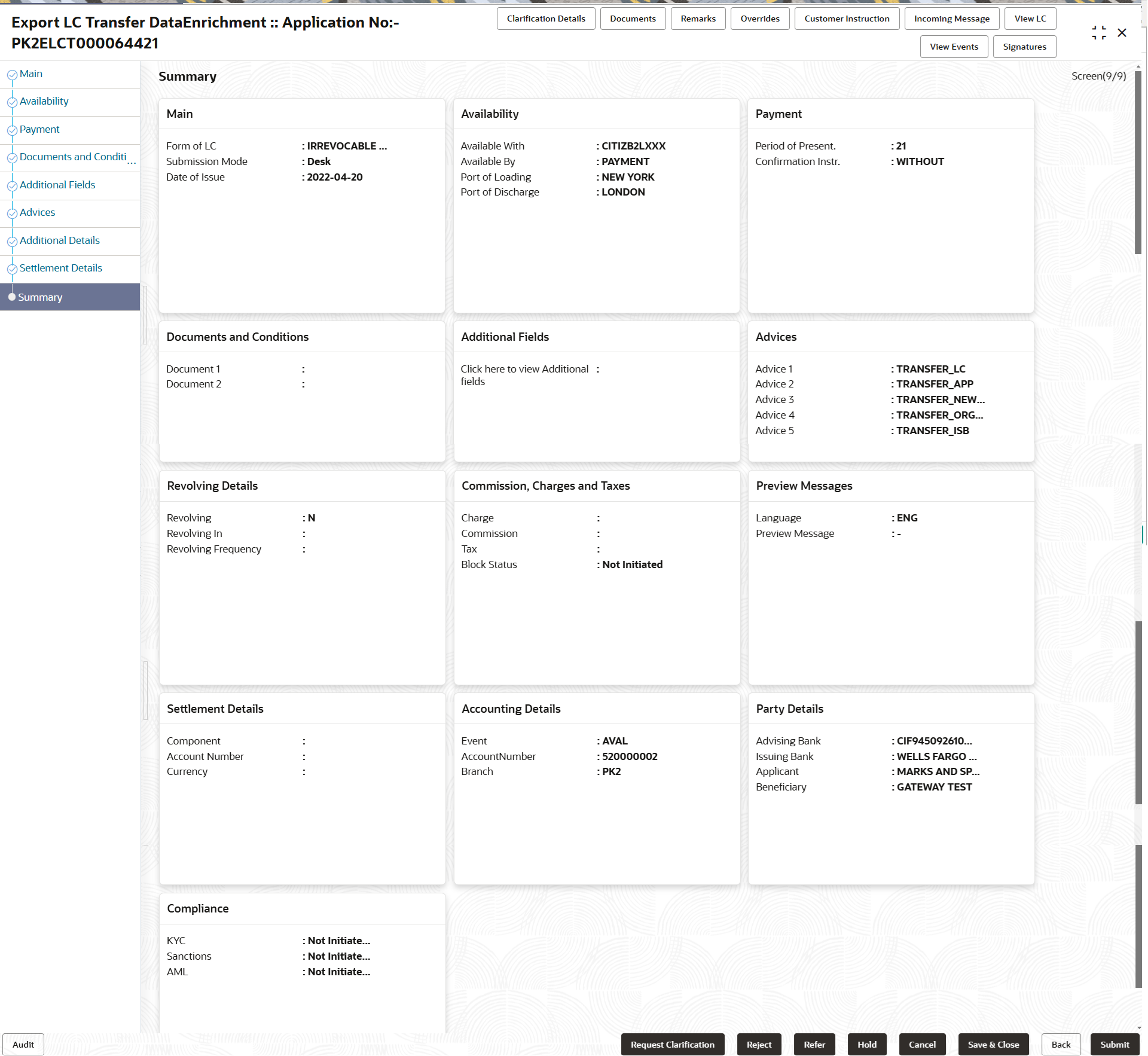Click the checkmark icon beside Advices step
The height and width of the screenshot is (1056, 1148).
coord(12,213)
